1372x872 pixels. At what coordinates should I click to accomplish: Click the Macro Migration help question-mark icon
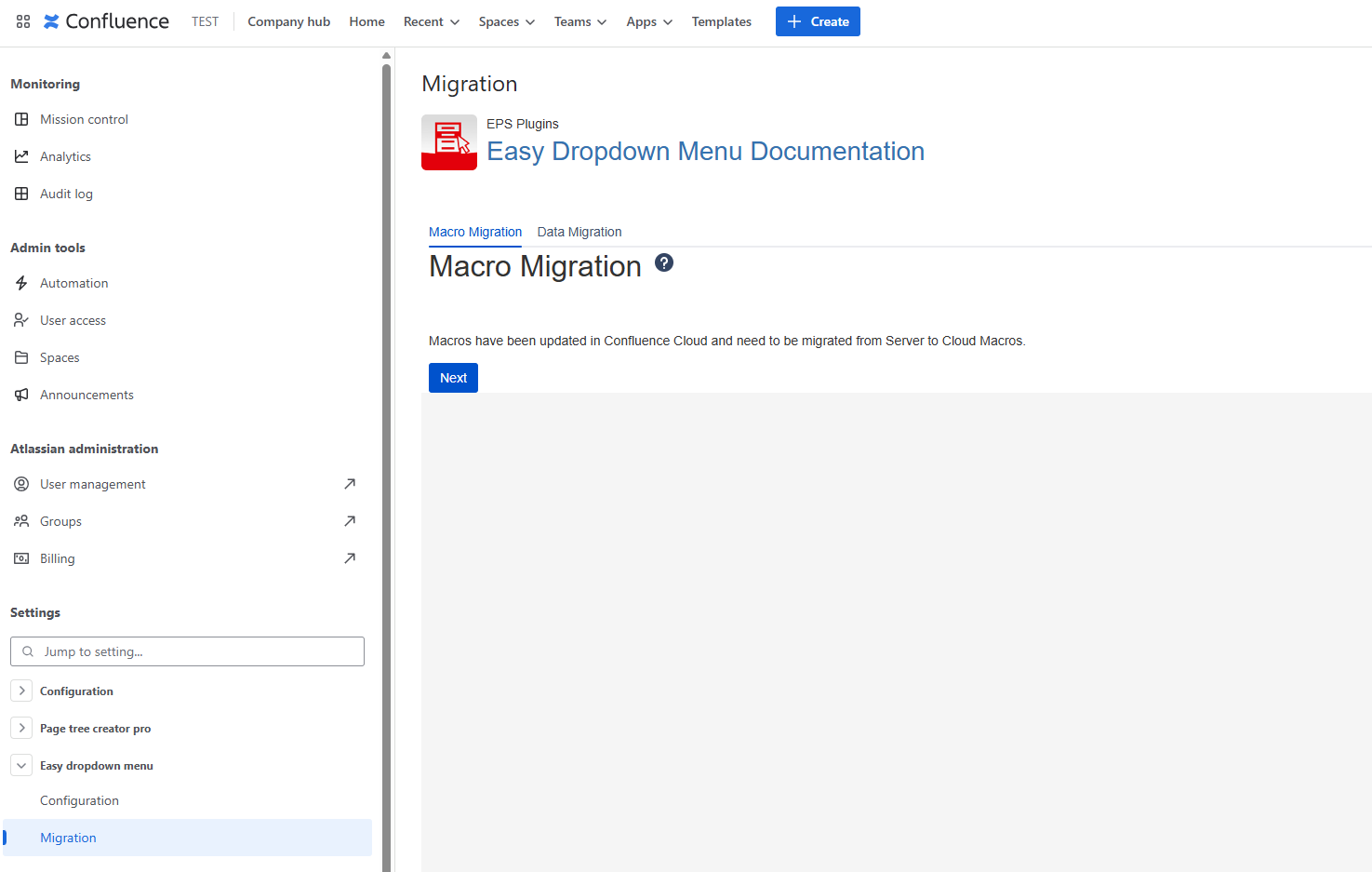(x=663, y=262)
